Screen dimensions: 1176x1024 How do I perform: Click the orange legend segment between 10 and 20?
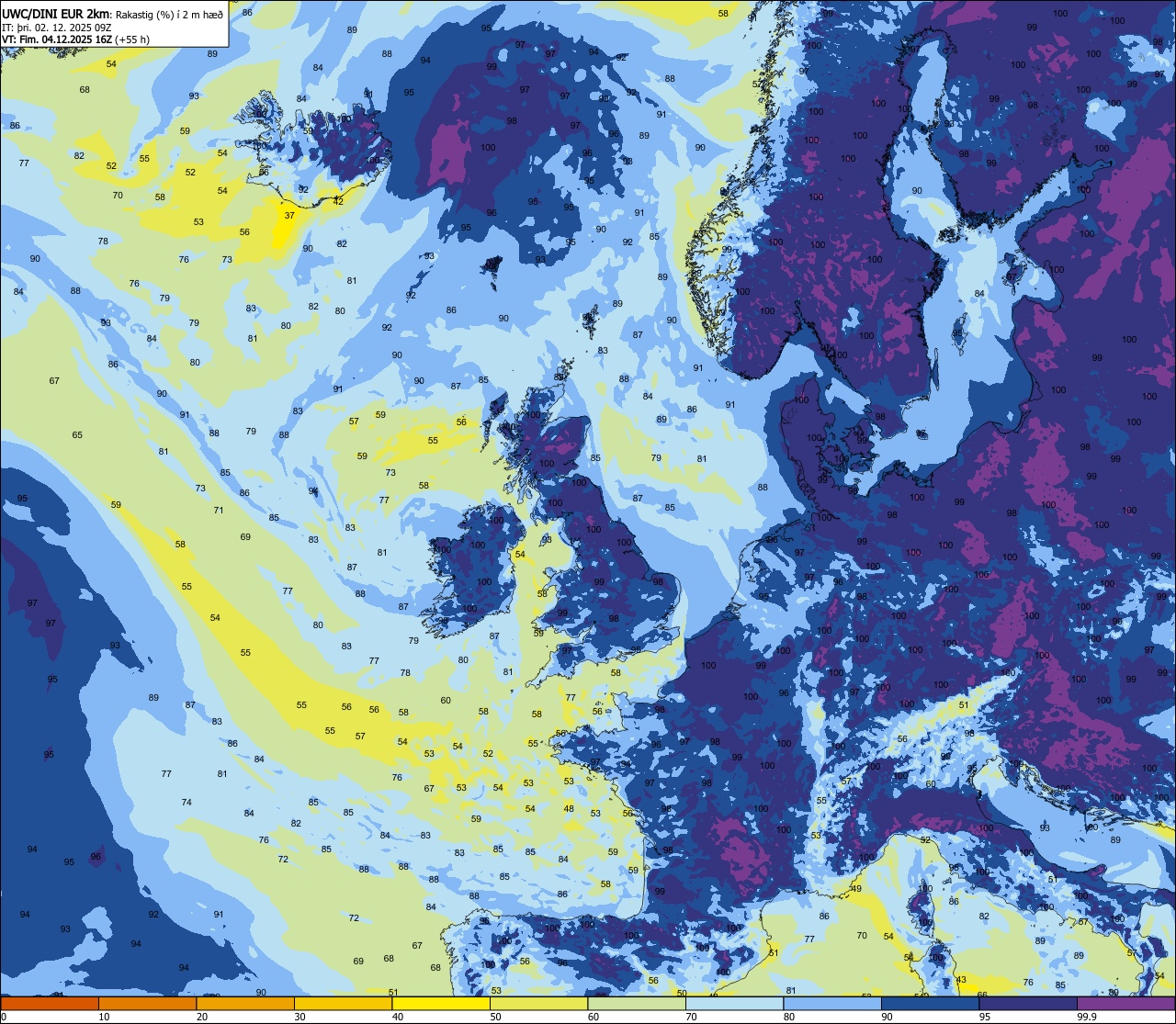147,1003
